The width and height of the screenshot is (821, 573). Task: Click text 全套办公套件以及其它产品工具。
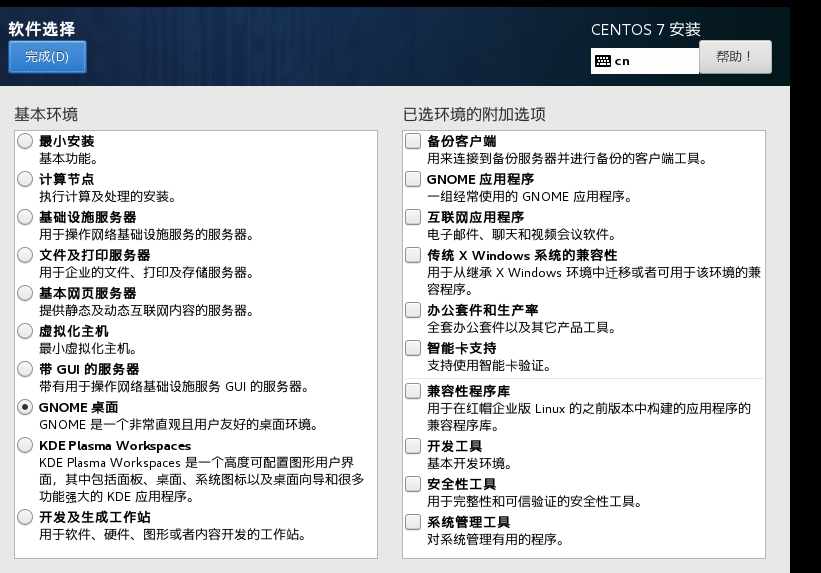[522, 327]
